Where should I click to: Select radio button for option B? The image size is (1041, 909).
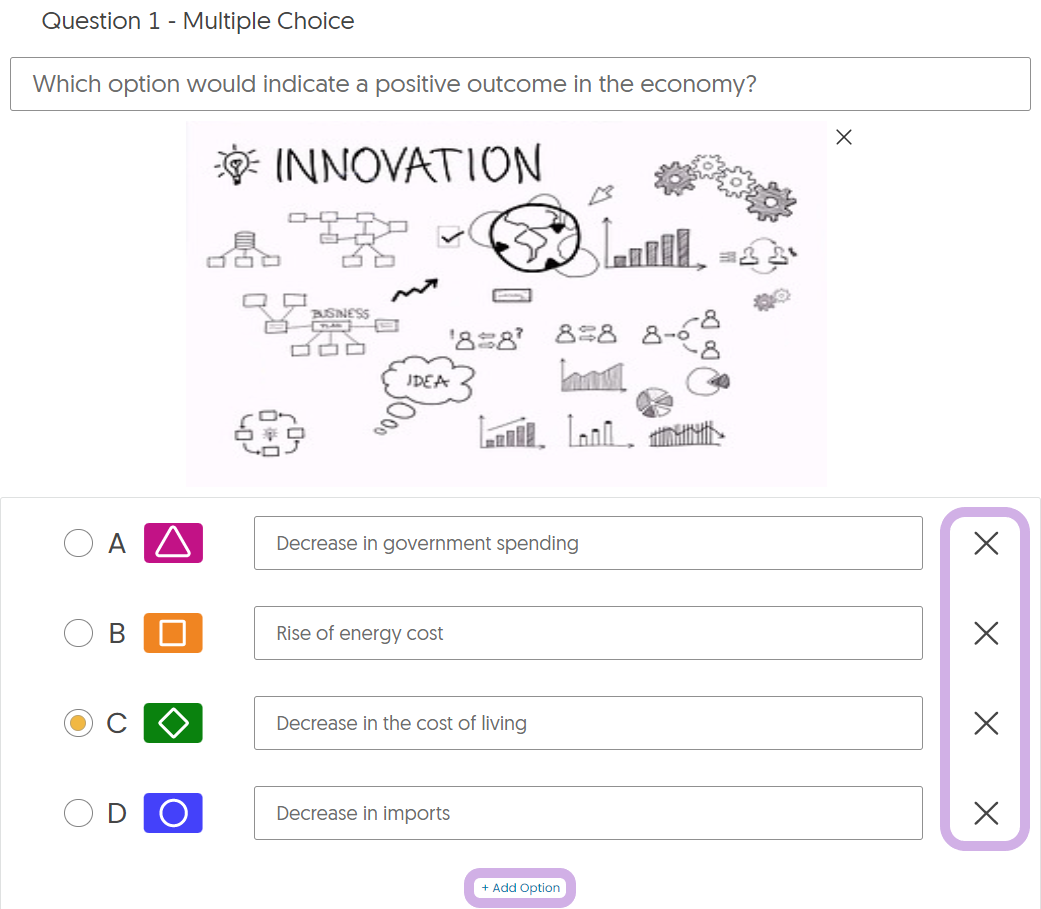coord(78,633)
